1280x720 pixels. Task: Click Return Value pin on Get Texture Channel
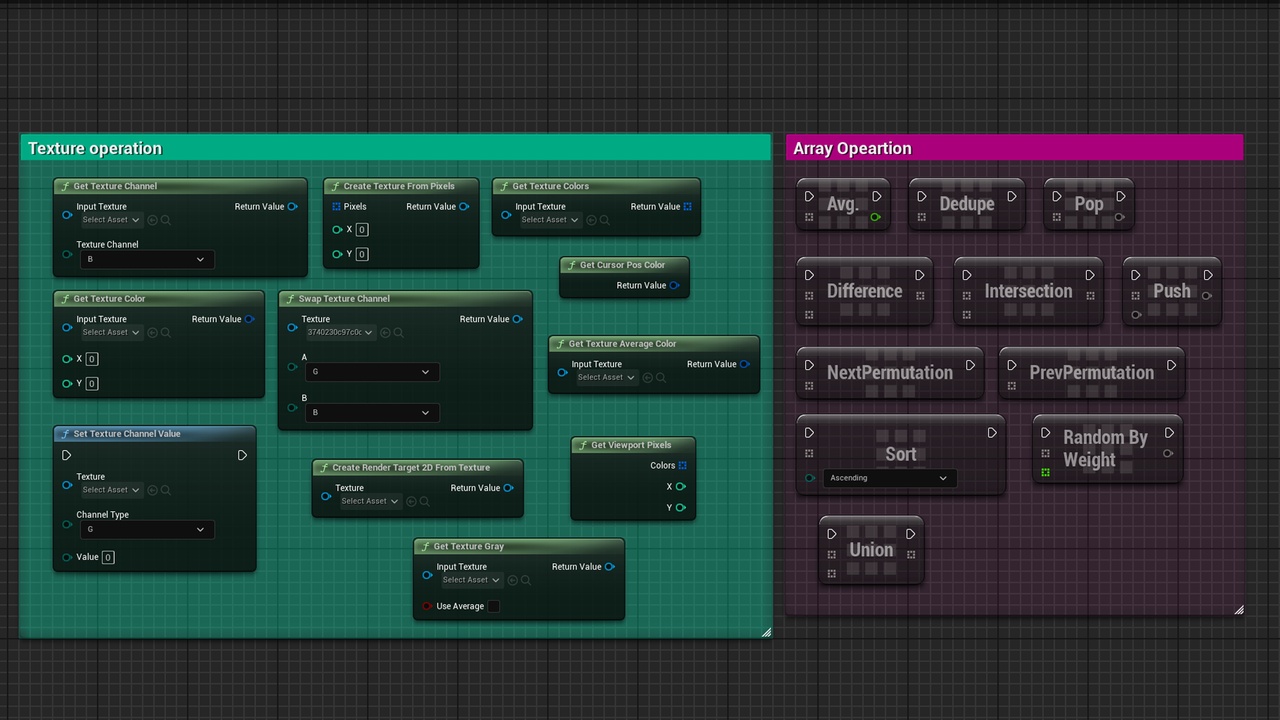[292, 207]
